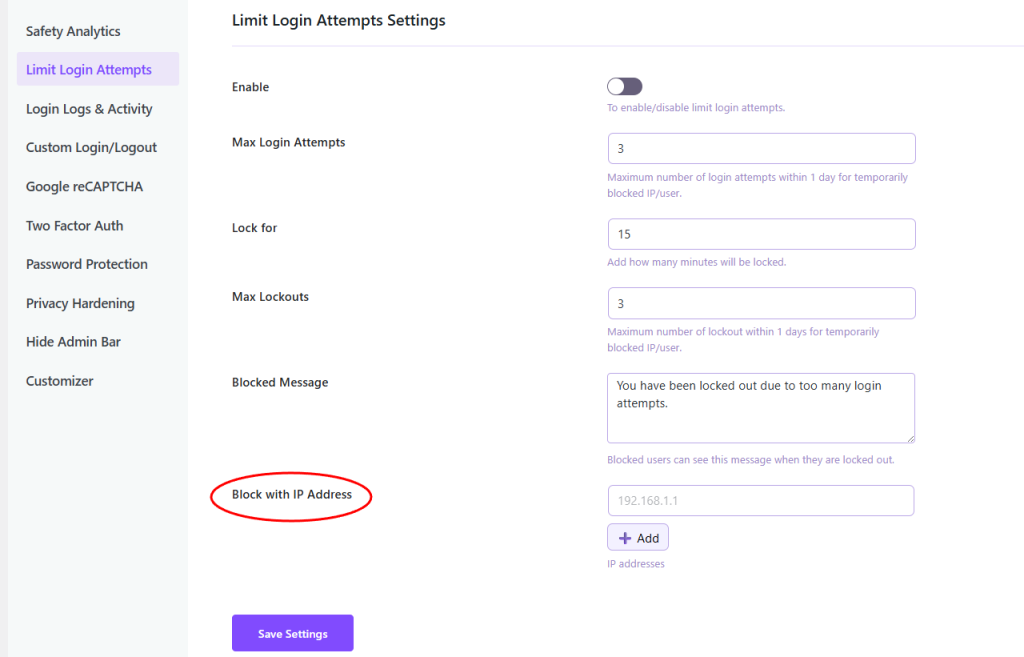Click into the Lock for minutes field
1024x657 pixels.
(761, 234)
